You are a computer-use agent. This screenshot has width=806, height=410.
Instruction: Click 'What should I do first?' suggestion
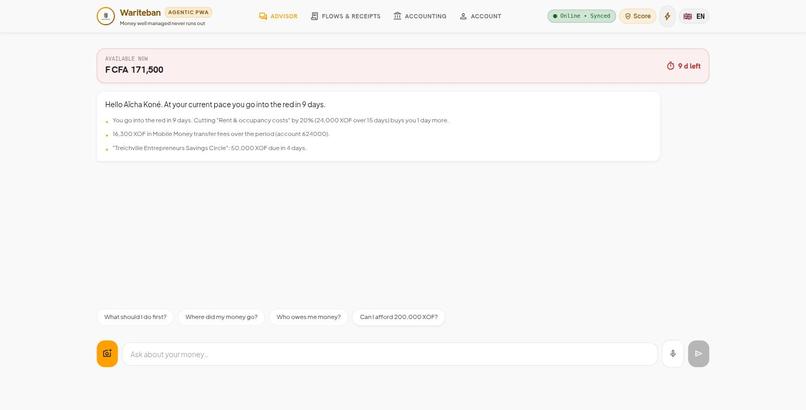(135, 317)
